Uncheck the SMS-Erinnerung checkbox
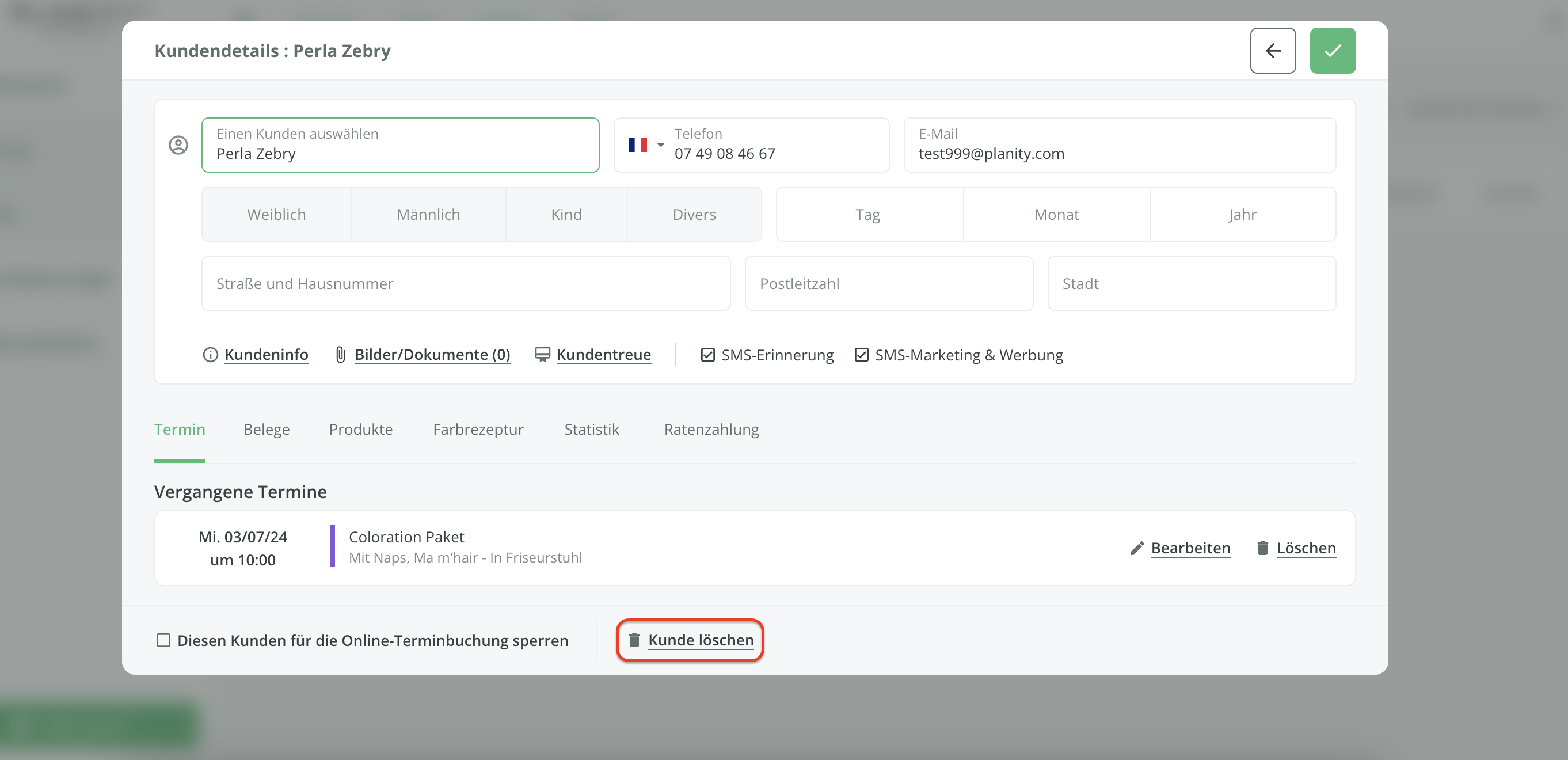This screenshot has width=1568, height=760. pyautogui.click(x=707, y=355)
